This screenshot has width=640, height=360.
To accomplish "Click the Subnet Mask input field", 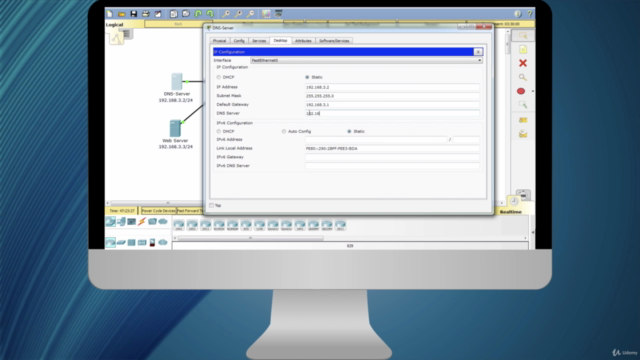I will pos(392,96).
